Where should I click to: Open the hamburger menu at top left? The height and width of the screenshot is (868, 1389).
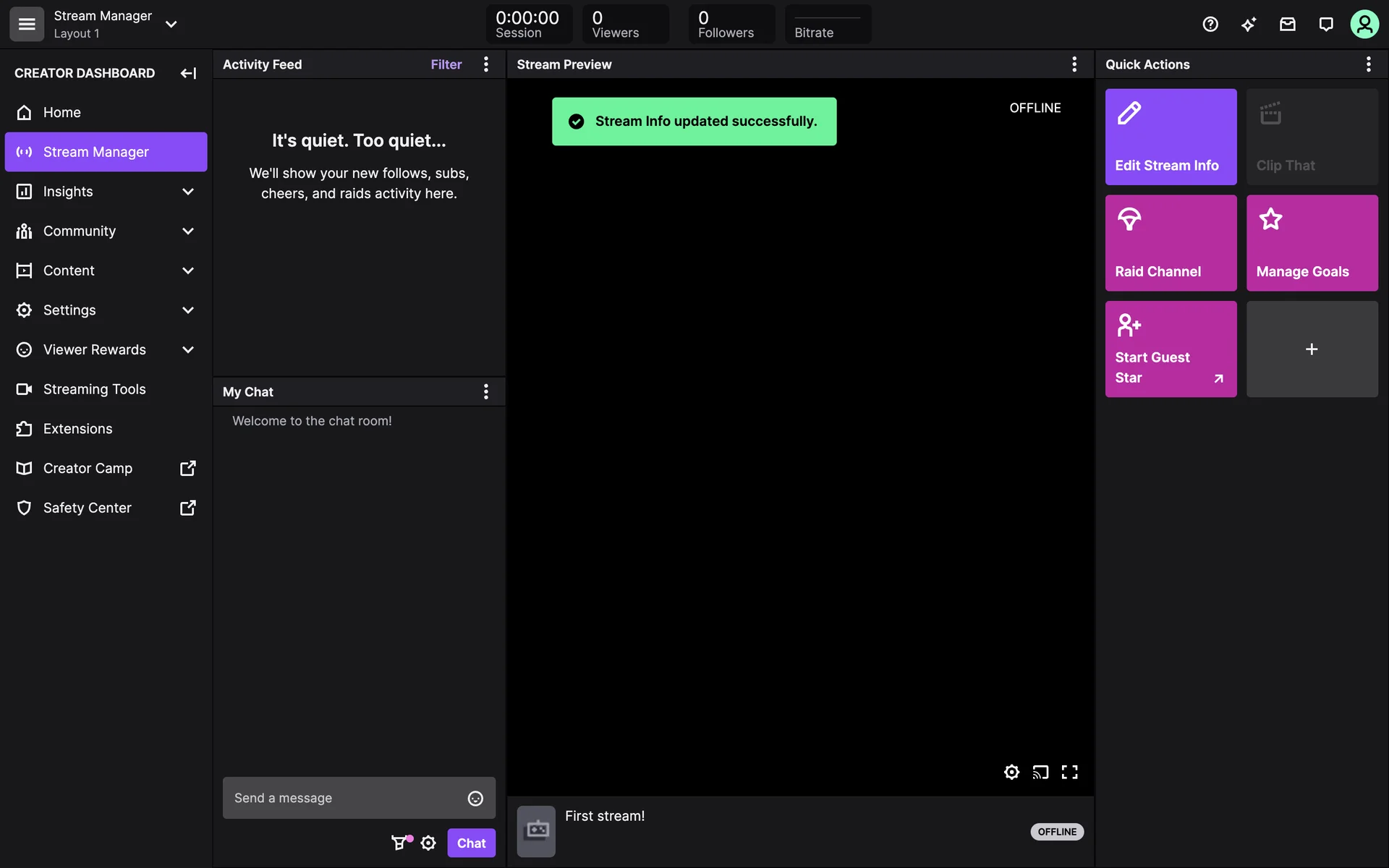tap(27, 24)
